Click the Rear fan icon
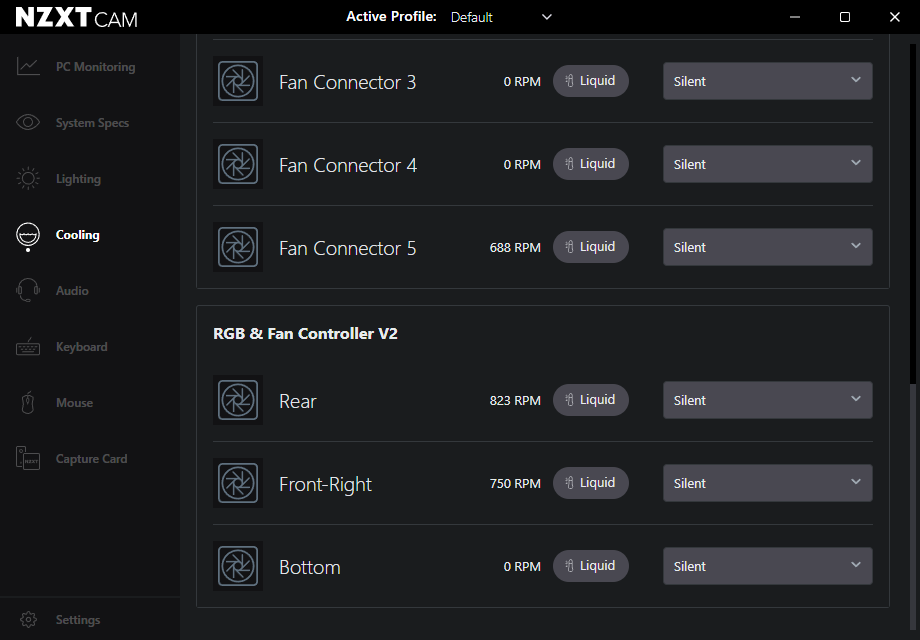Image resolution: width=920 pixels, height=640 pixels. pyautogui.click(x=238, y=400)
